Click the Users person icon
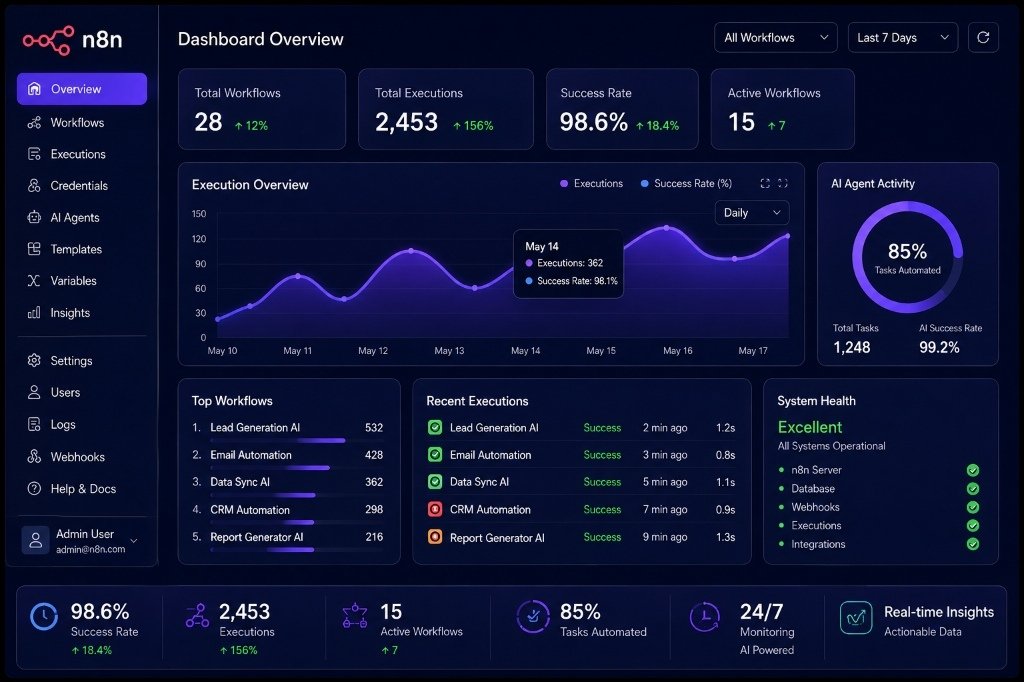Screen dimensions: 1024x682 click(34, 393)
